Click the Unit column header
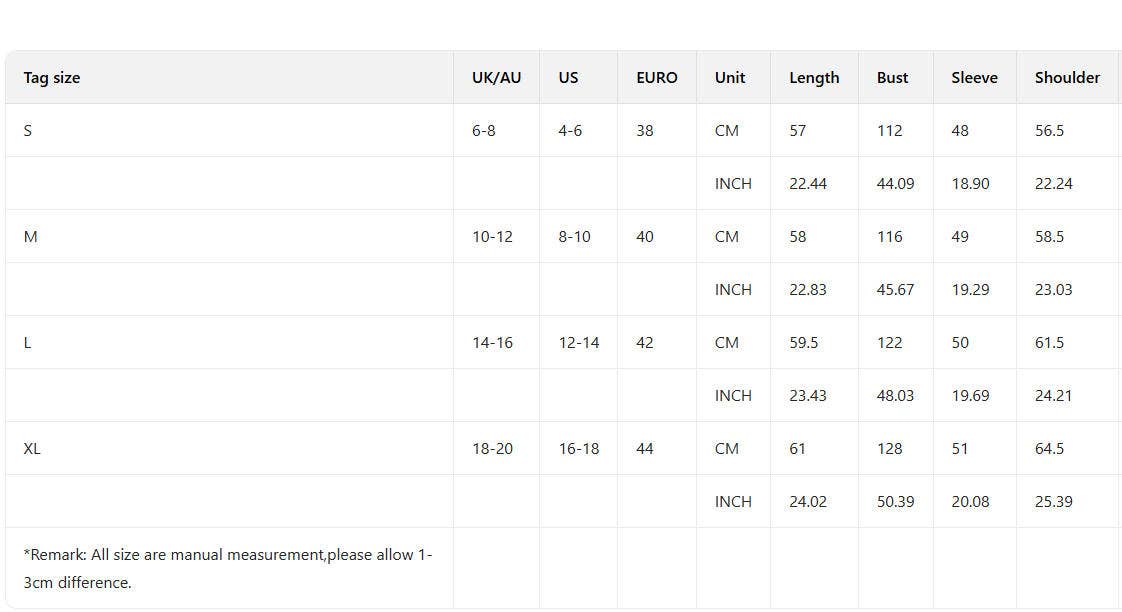Viewport: 1122px width, 612px height. point(730,78)
